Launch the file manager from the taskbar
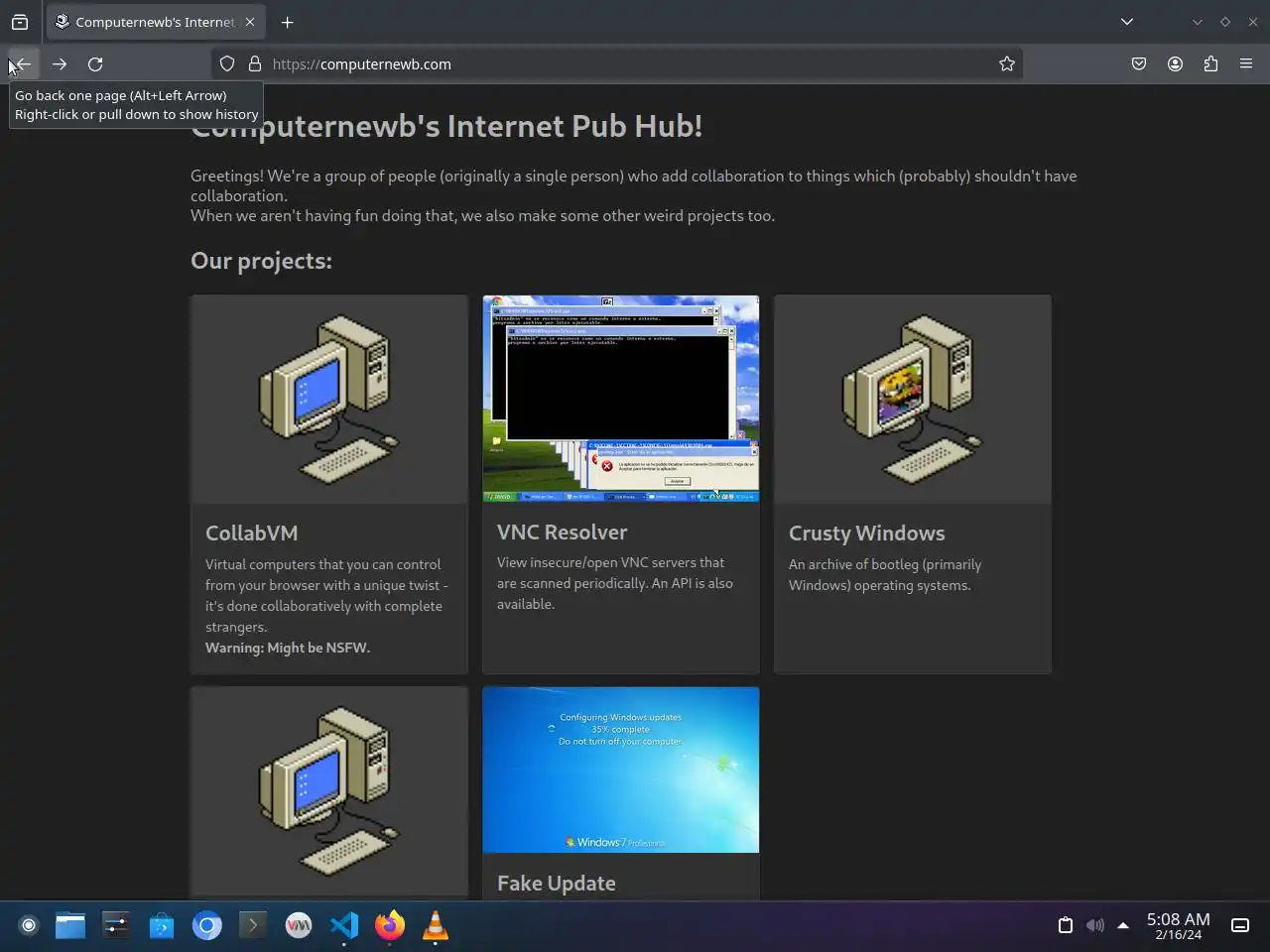 70,925
